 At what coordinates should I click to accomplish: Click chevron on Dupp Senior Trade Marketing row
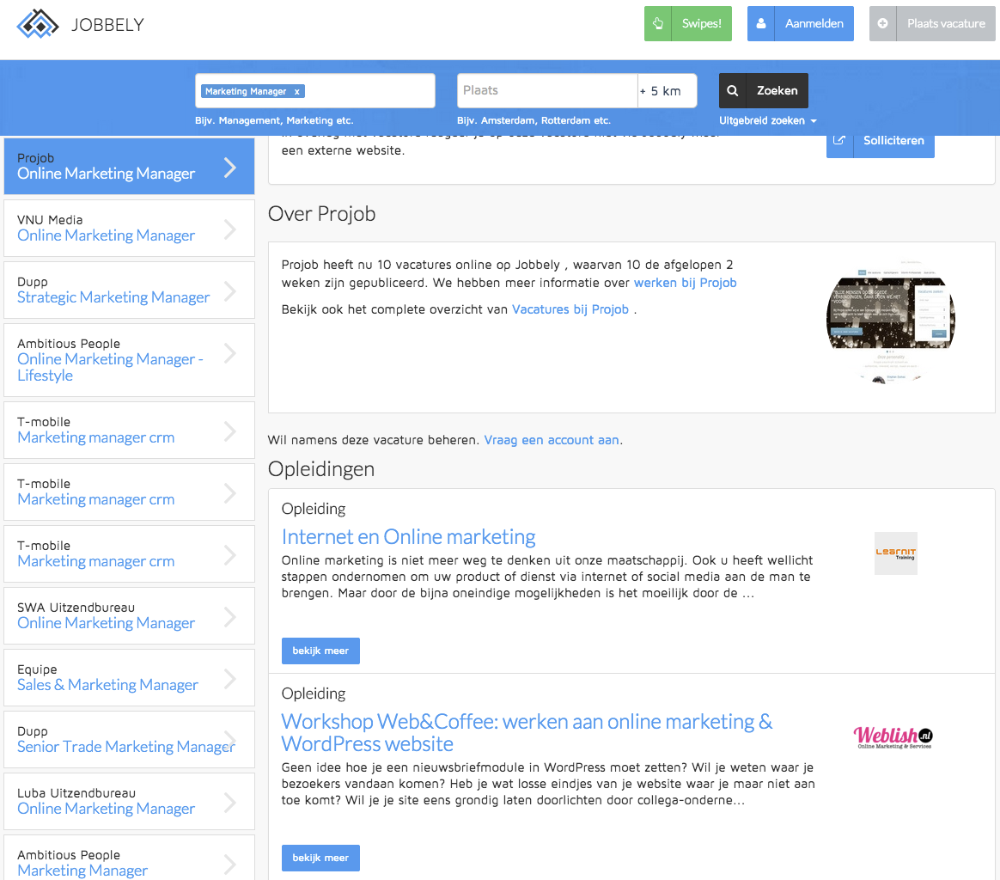click(230, 740)
